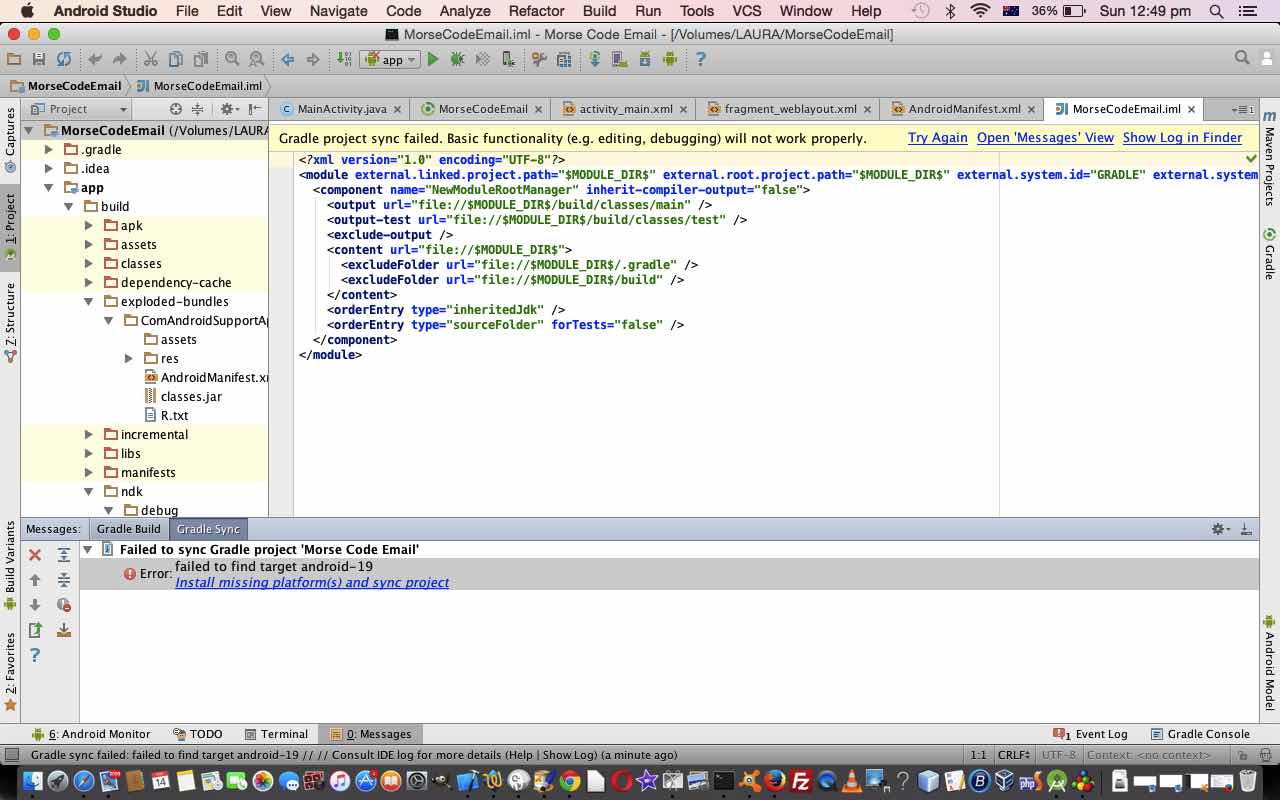Viewport: 1280px width, 800px height.
Task: Expand the .idea folder
Action: (48, 169)
